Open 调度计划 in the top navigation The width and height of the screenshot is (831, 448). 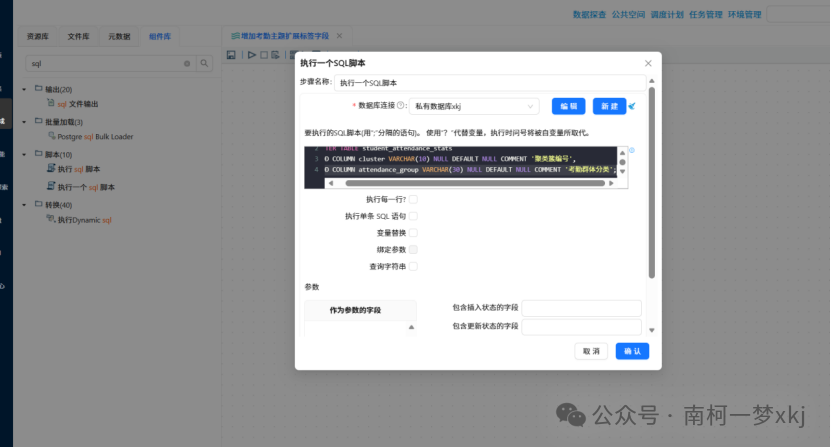[x=667, y=14]
